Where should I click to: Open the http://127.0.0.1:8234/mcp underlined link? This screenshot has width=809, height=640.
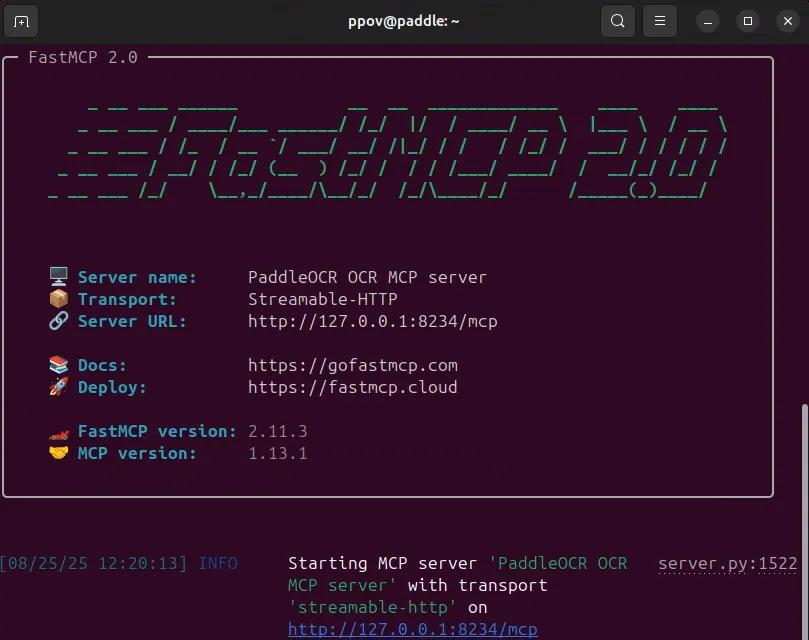(413, 630)
